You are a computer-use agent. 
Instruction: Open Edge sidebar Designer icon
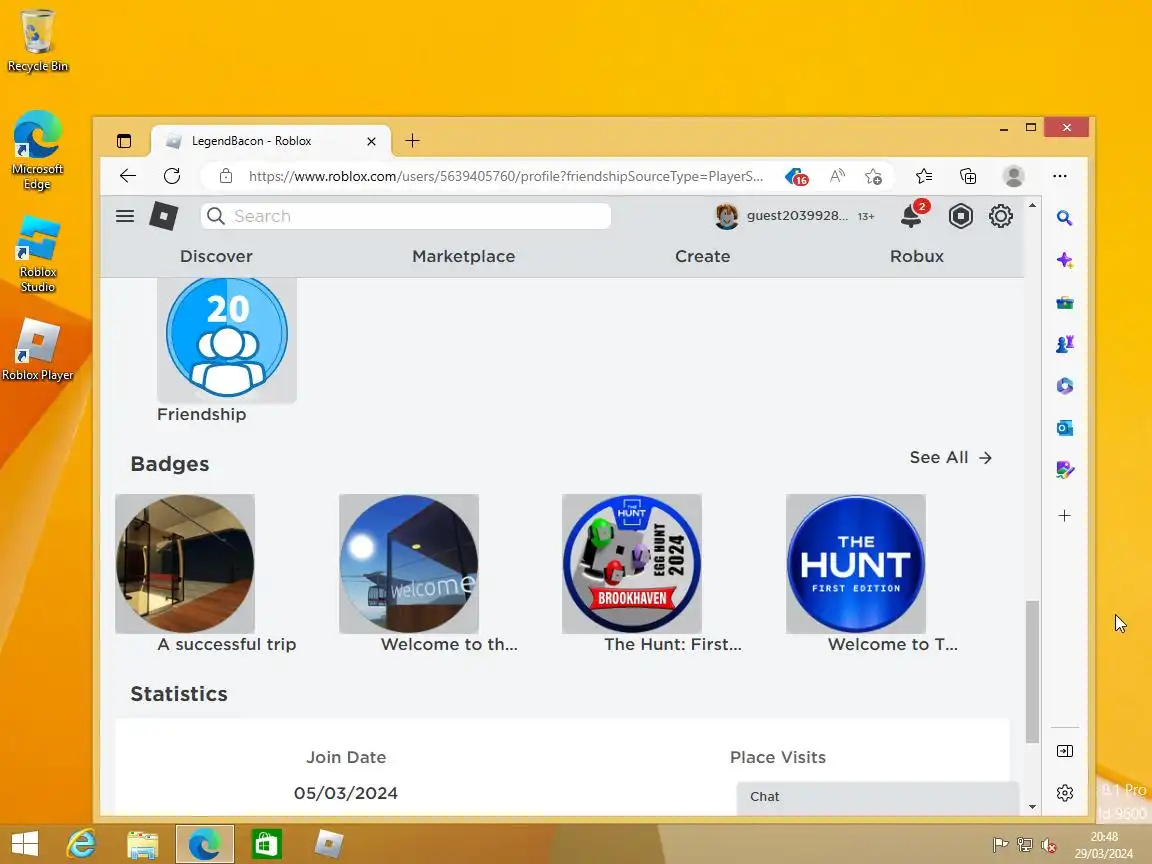click(x=1065, y=469)
